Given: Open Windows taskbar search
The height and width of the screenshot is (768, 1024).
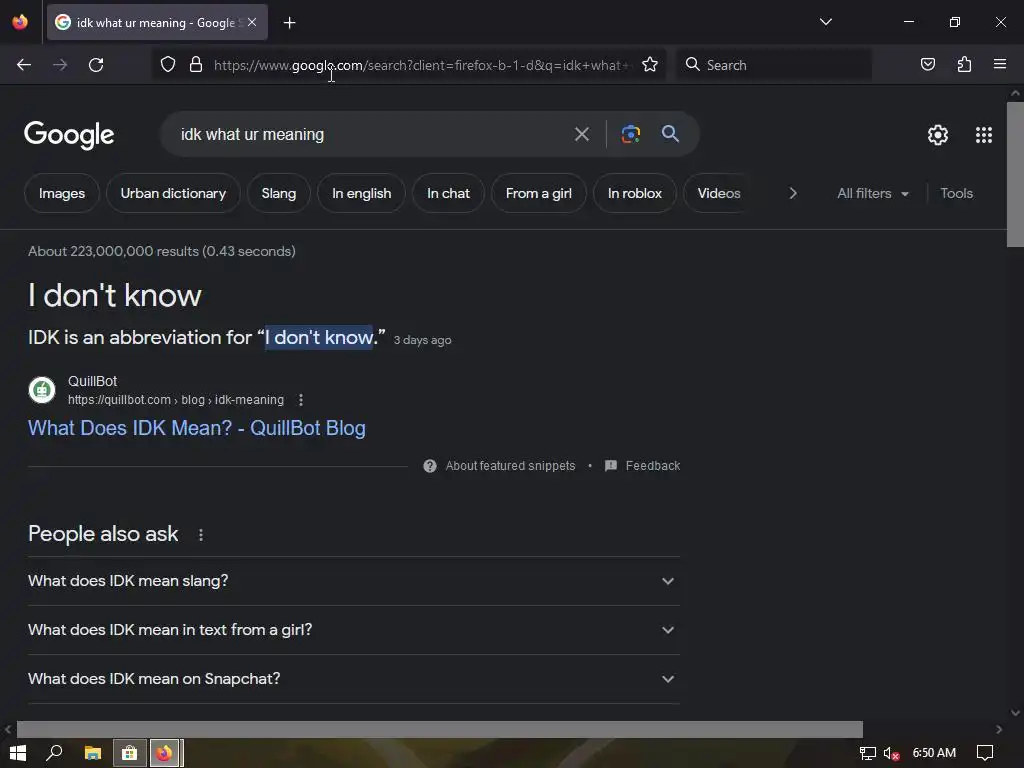Looking at the screenshot, I should [x=54, y=753].
